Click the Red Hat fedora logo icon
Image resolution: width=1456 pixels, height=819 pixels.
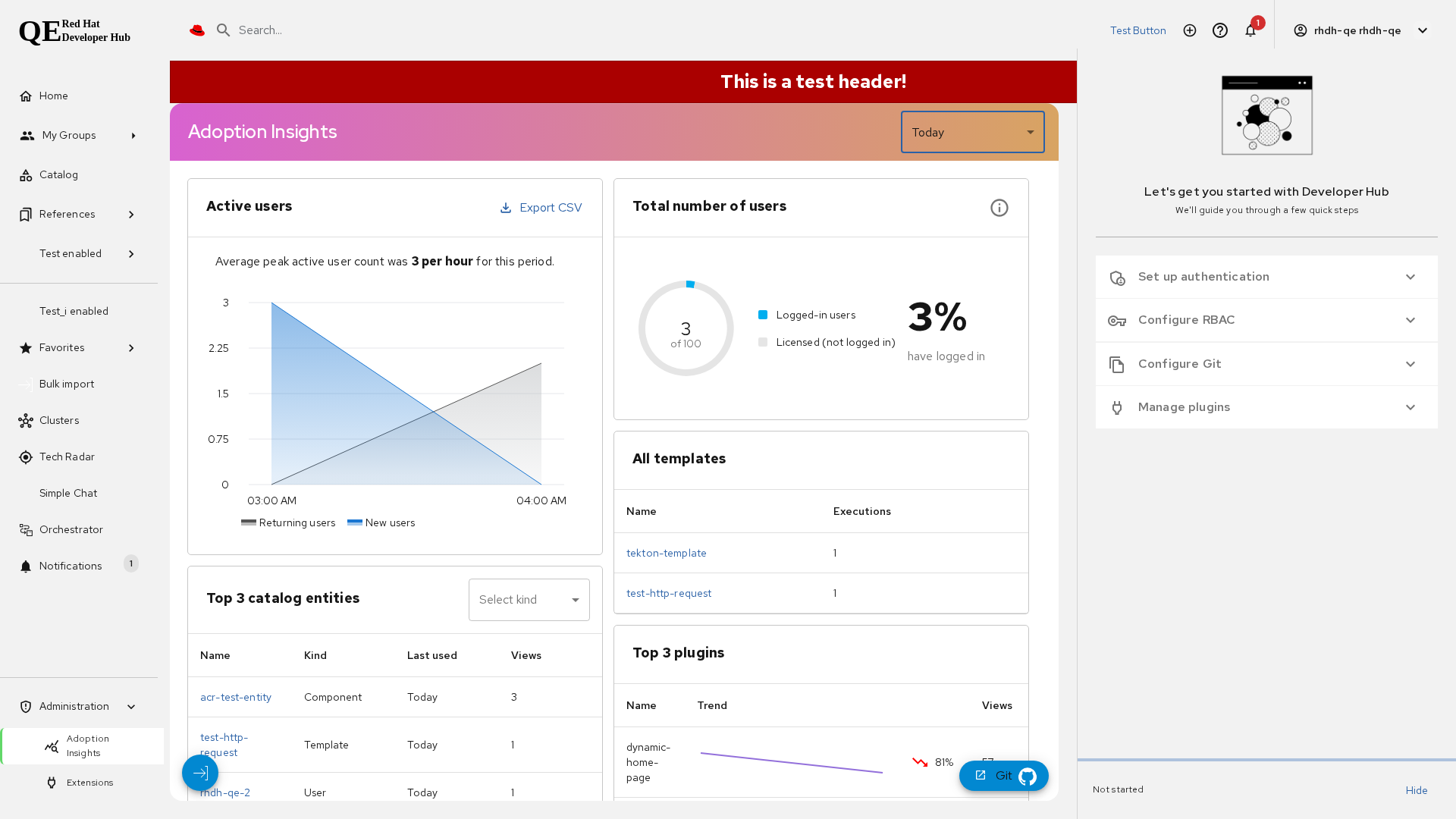point(197,30)
